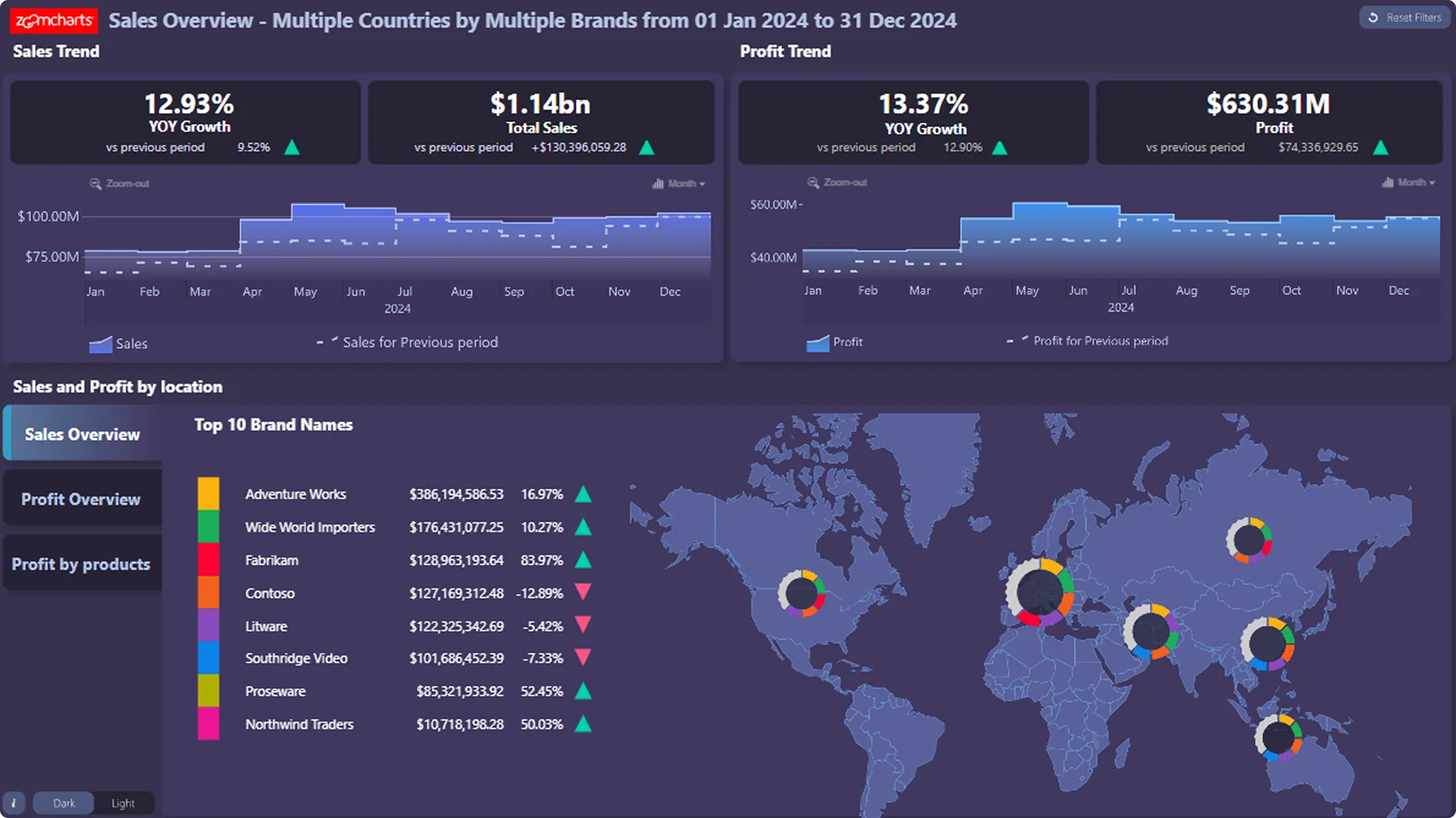Open the Profit Overview tab
Viewport: 1456px width, 818px height.
coord(81,499)
